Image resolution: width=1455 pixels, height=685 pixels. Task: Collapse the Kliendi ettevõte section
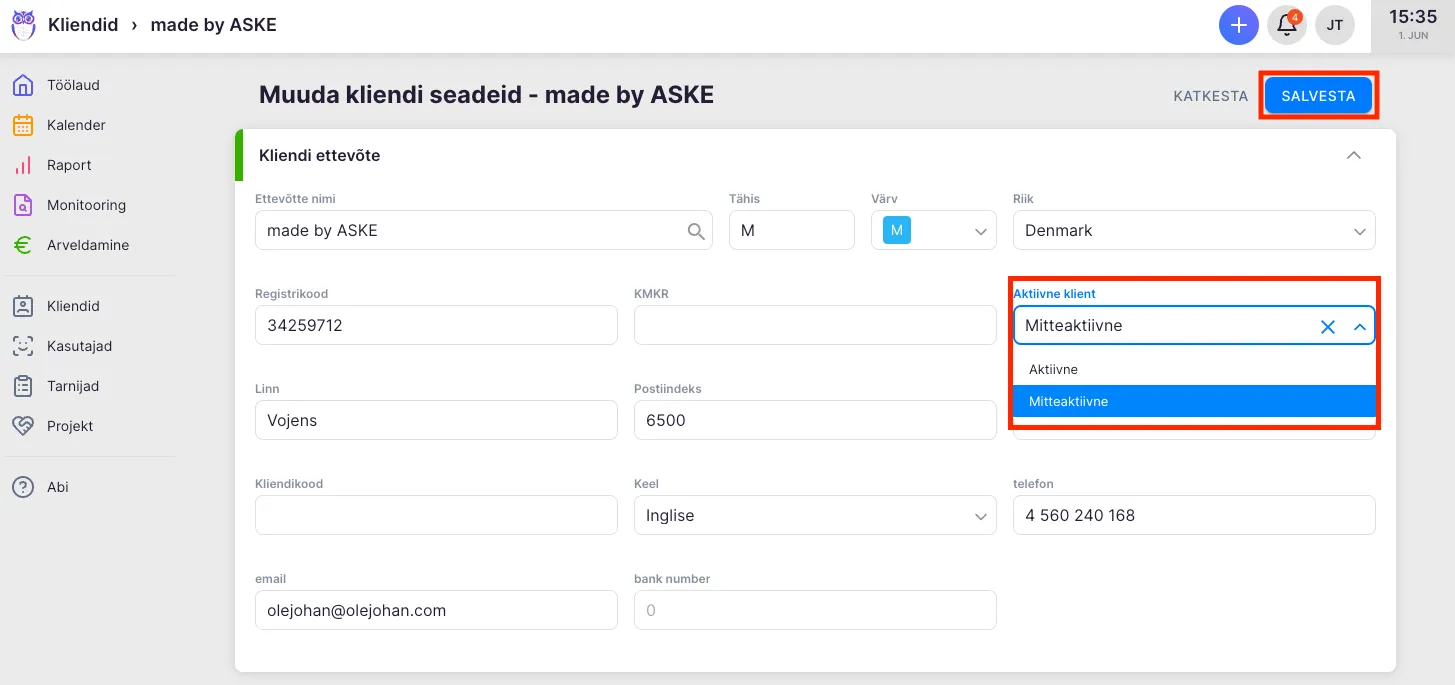[x=1353, y=155]
